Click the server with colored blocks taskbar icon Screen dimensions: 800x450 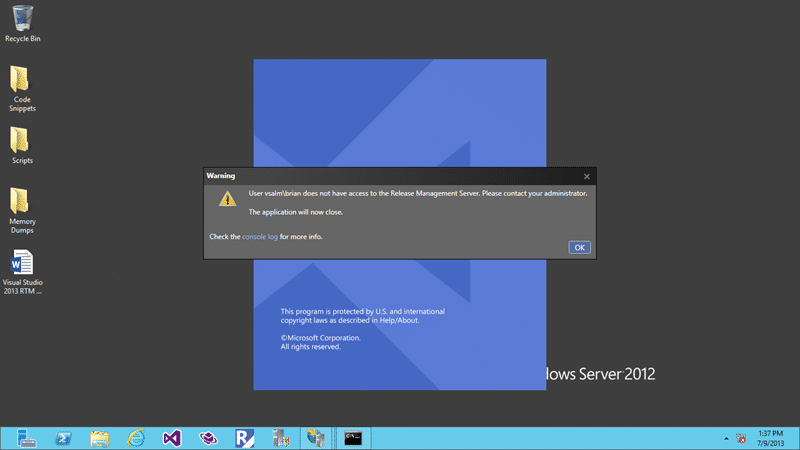281,438
